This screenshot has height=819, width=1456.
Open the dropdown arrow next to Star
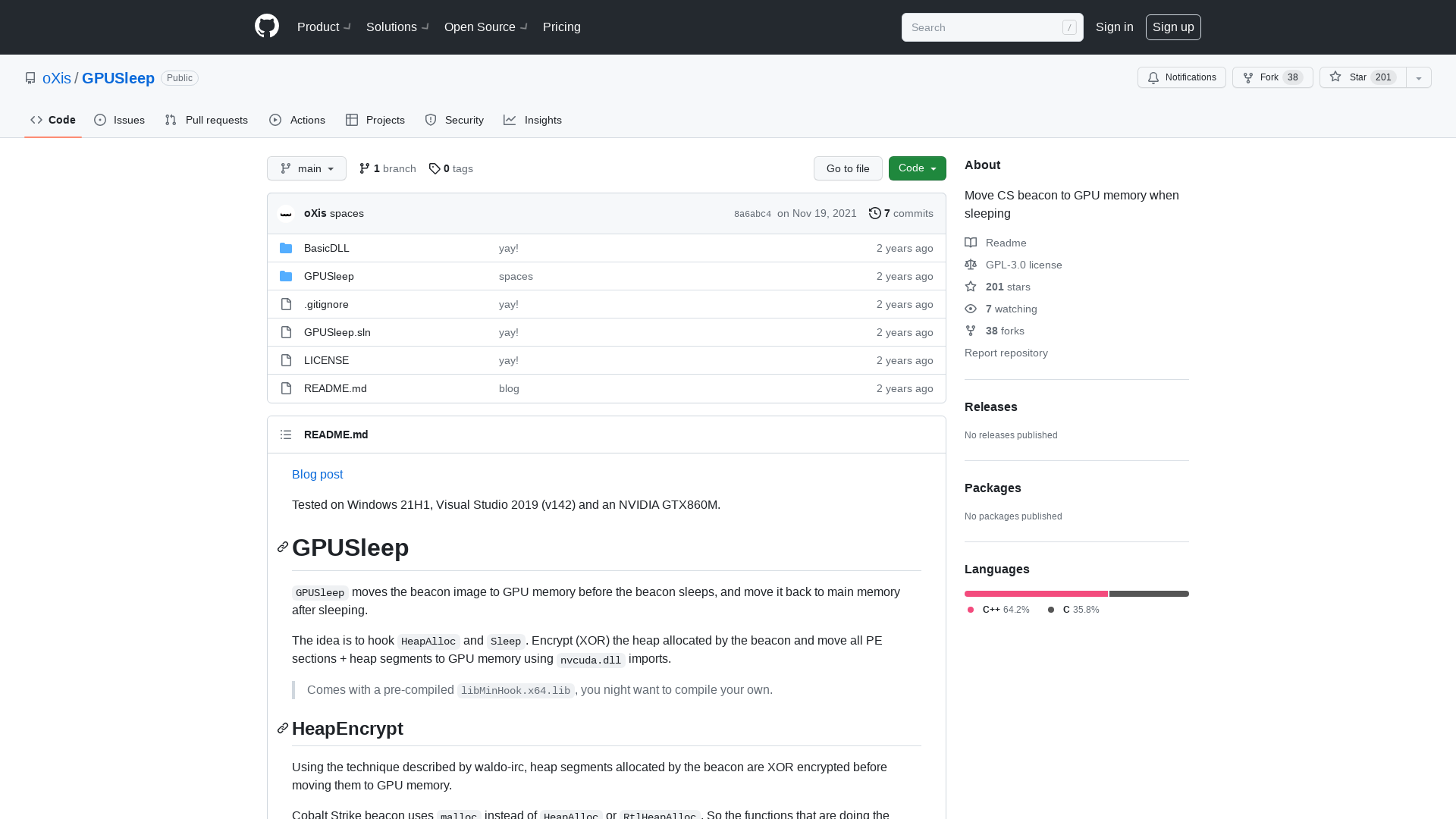click(1419, 77)
